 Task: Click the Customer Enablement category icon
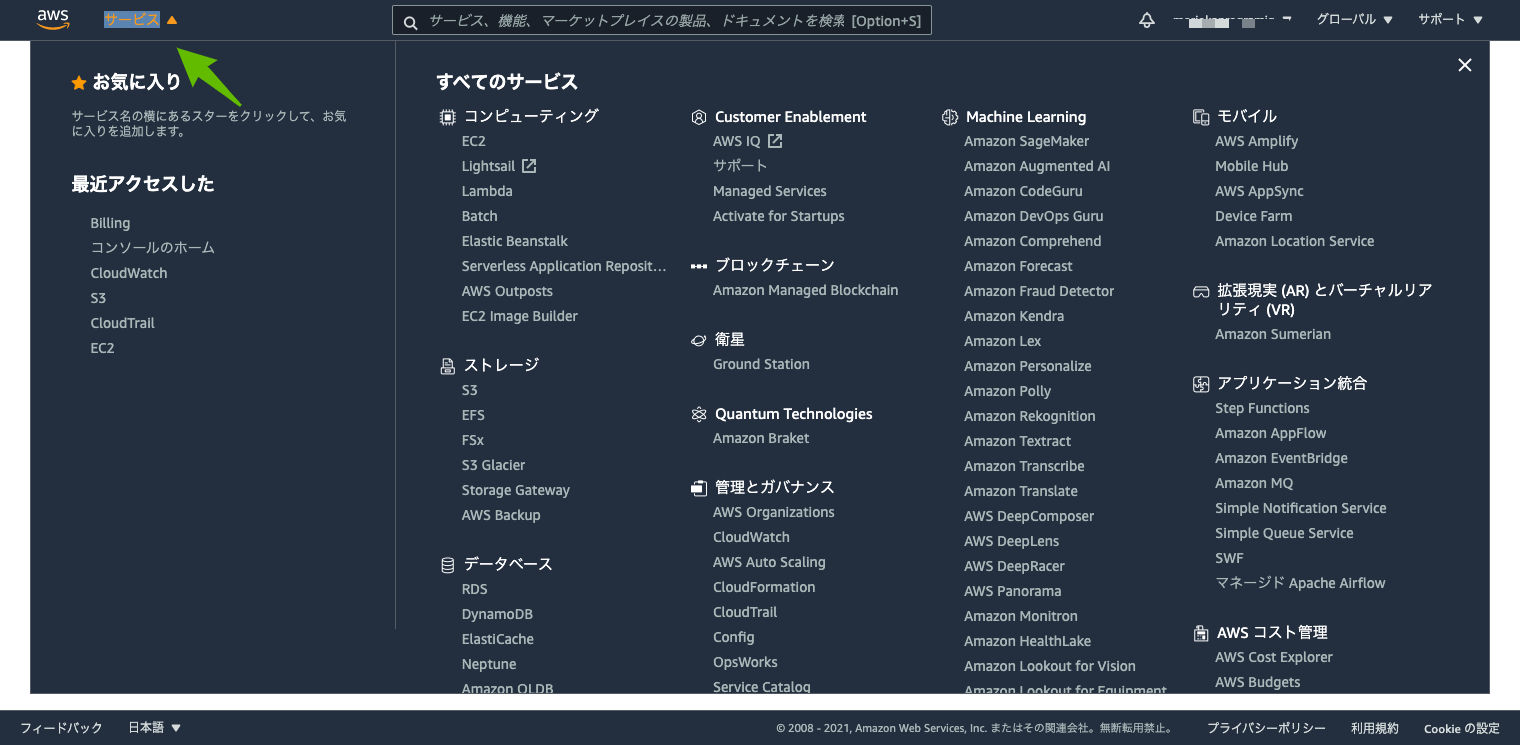pyautogui.click(x=699, y=117)
